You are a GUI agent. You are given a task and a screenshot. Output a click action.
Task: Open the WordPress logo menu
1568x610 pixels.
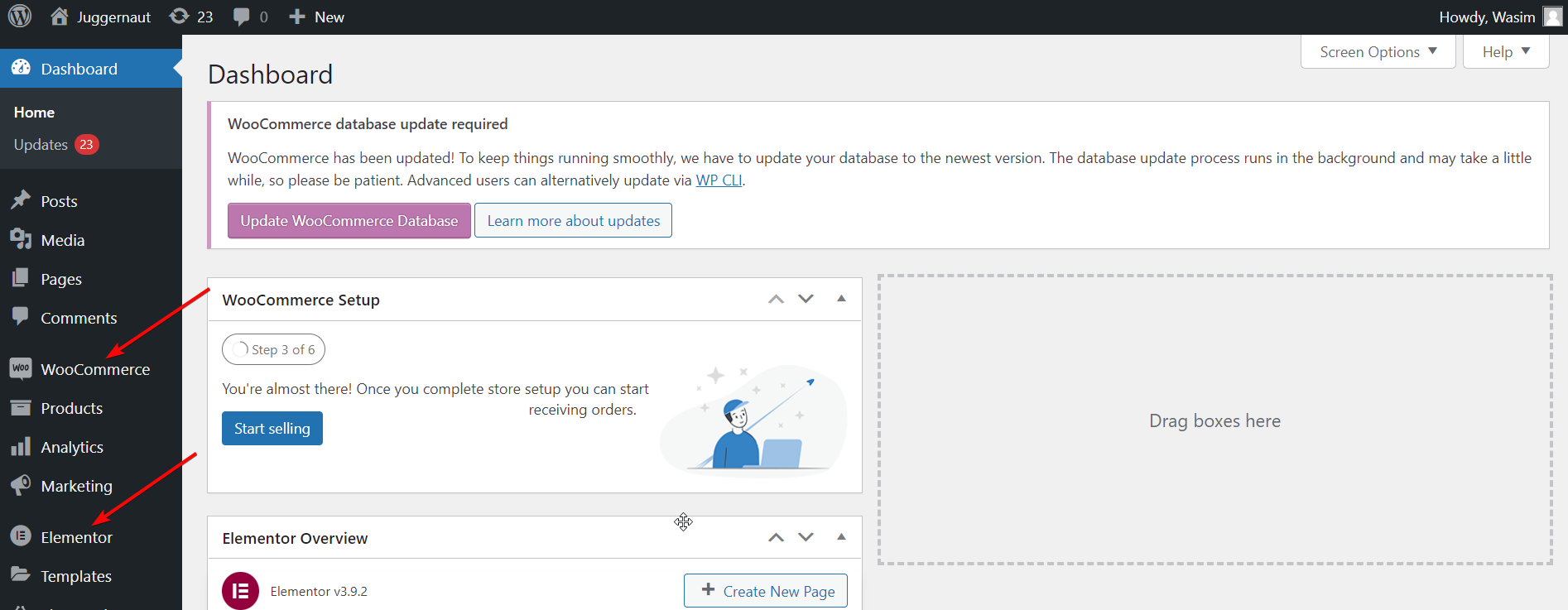20,17
